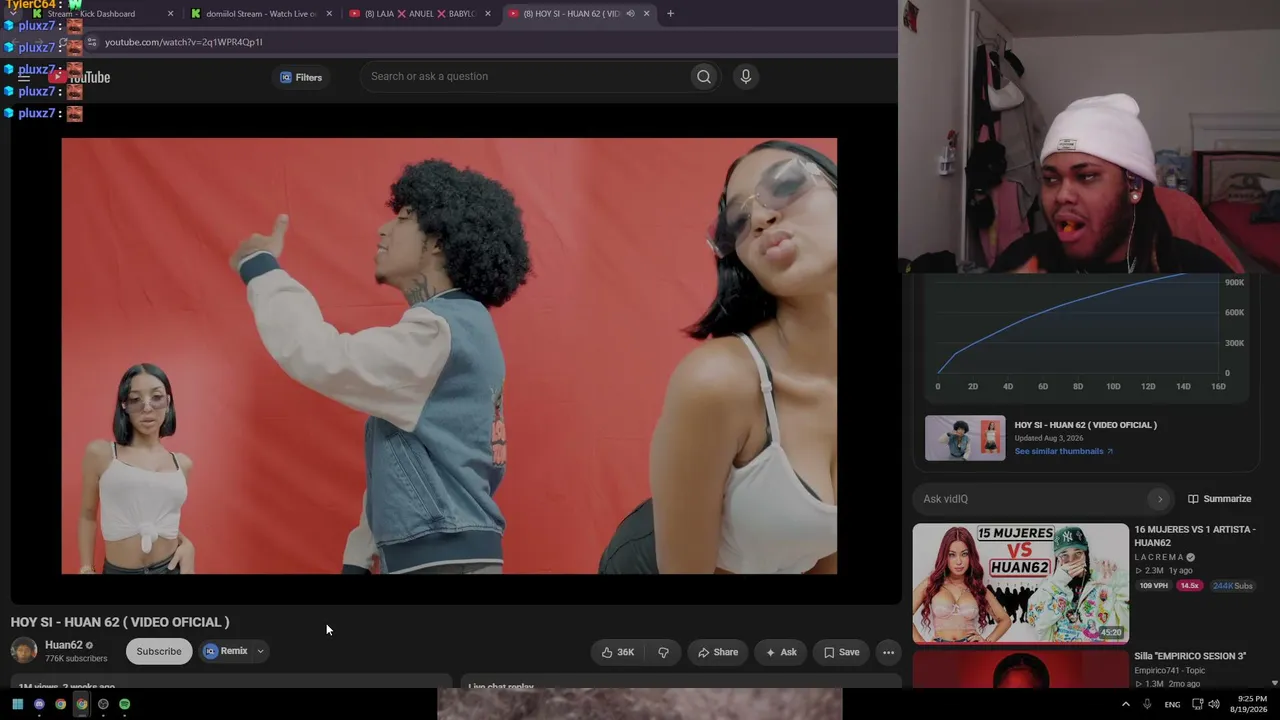Click the video title 'HOY SI - HUAN 62'
This screenshot has width=1280, height=720.
[x=120, y=622]
